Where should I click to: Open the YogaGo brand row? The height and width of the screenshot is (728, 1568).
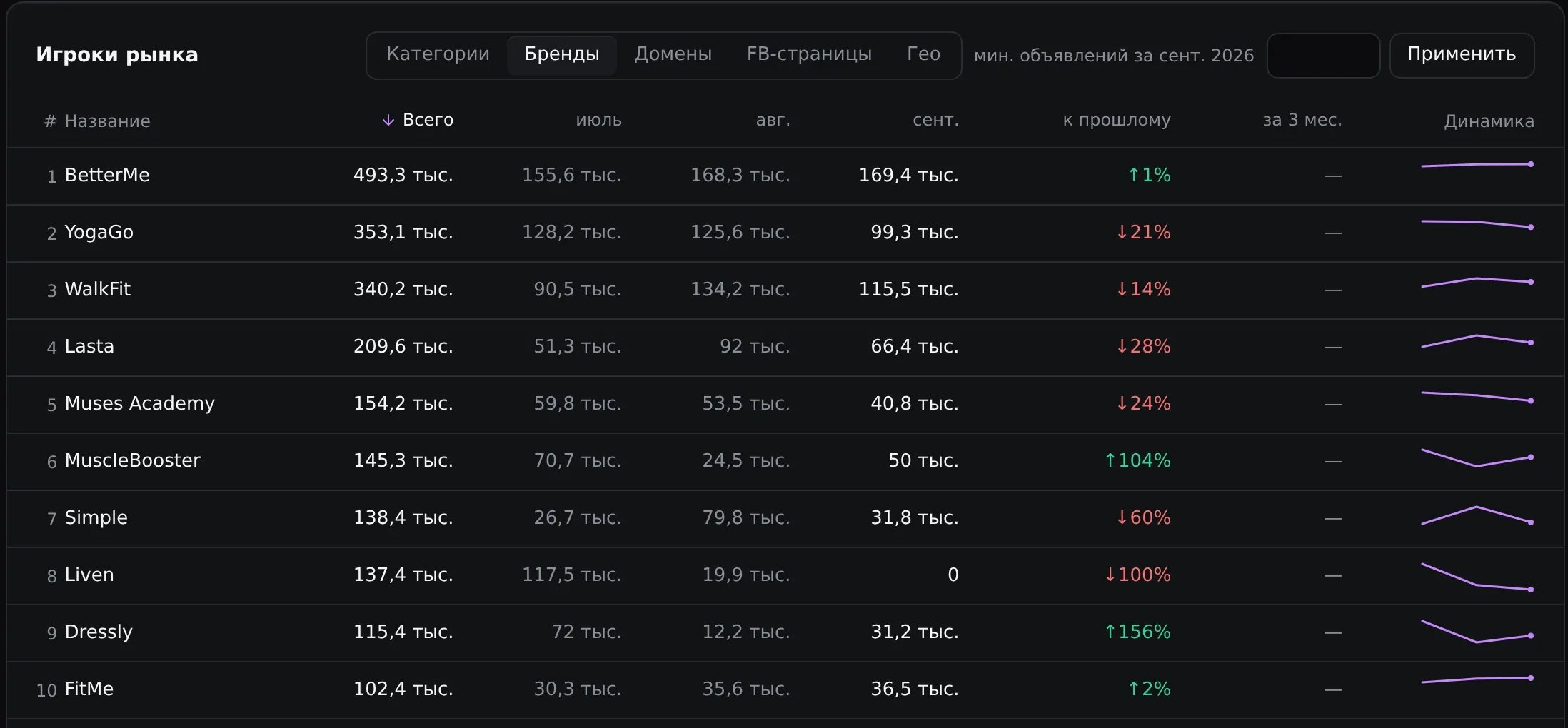pos(785,233)
